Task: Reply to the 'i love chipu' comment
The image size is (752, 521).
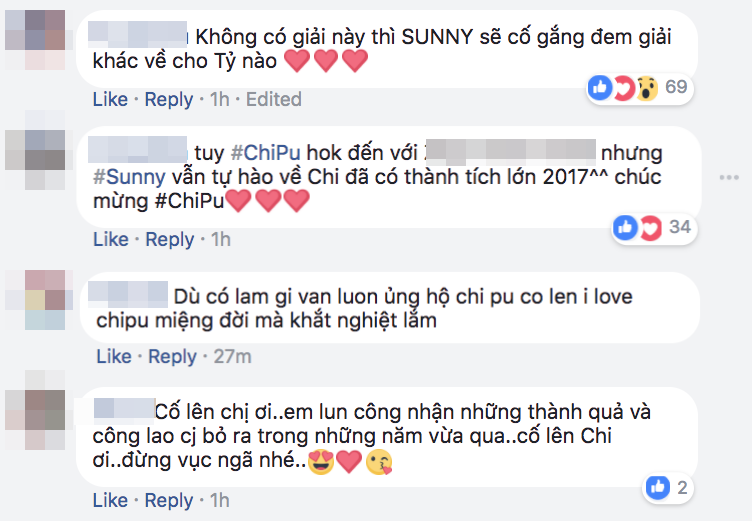Action: pyautogui.click(x=172, y=356)
